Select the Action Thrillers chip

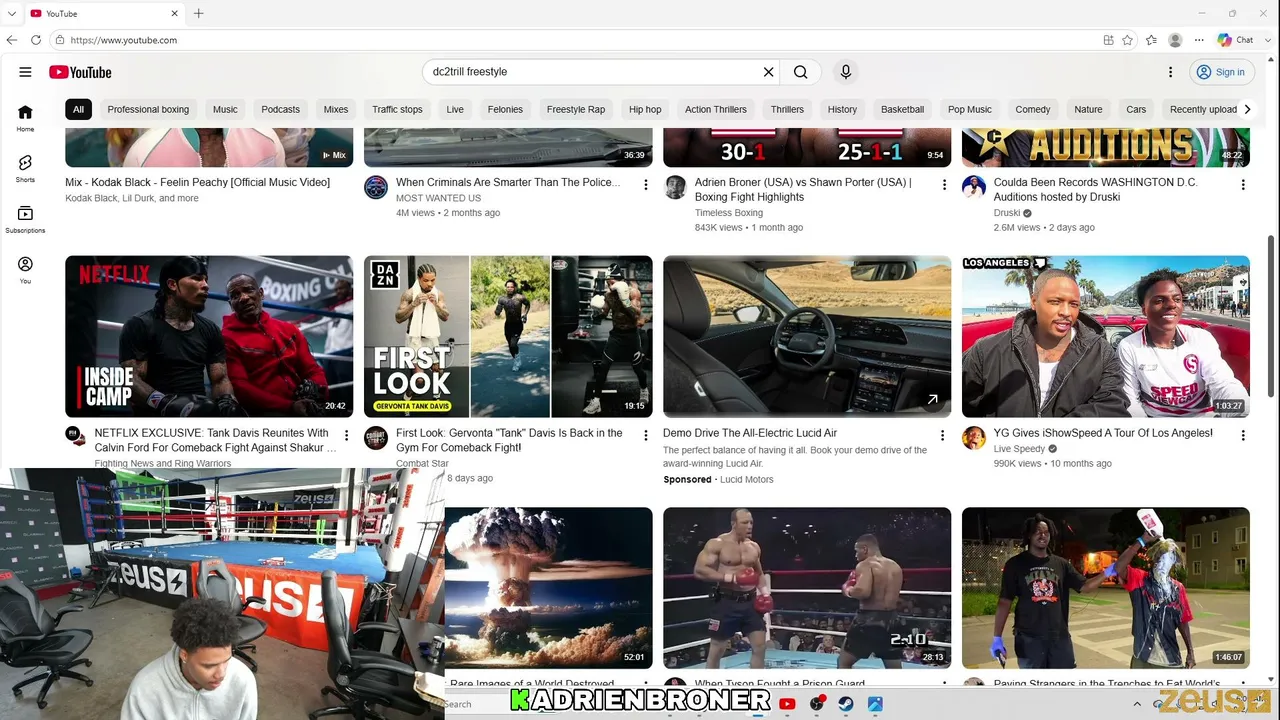716,109
